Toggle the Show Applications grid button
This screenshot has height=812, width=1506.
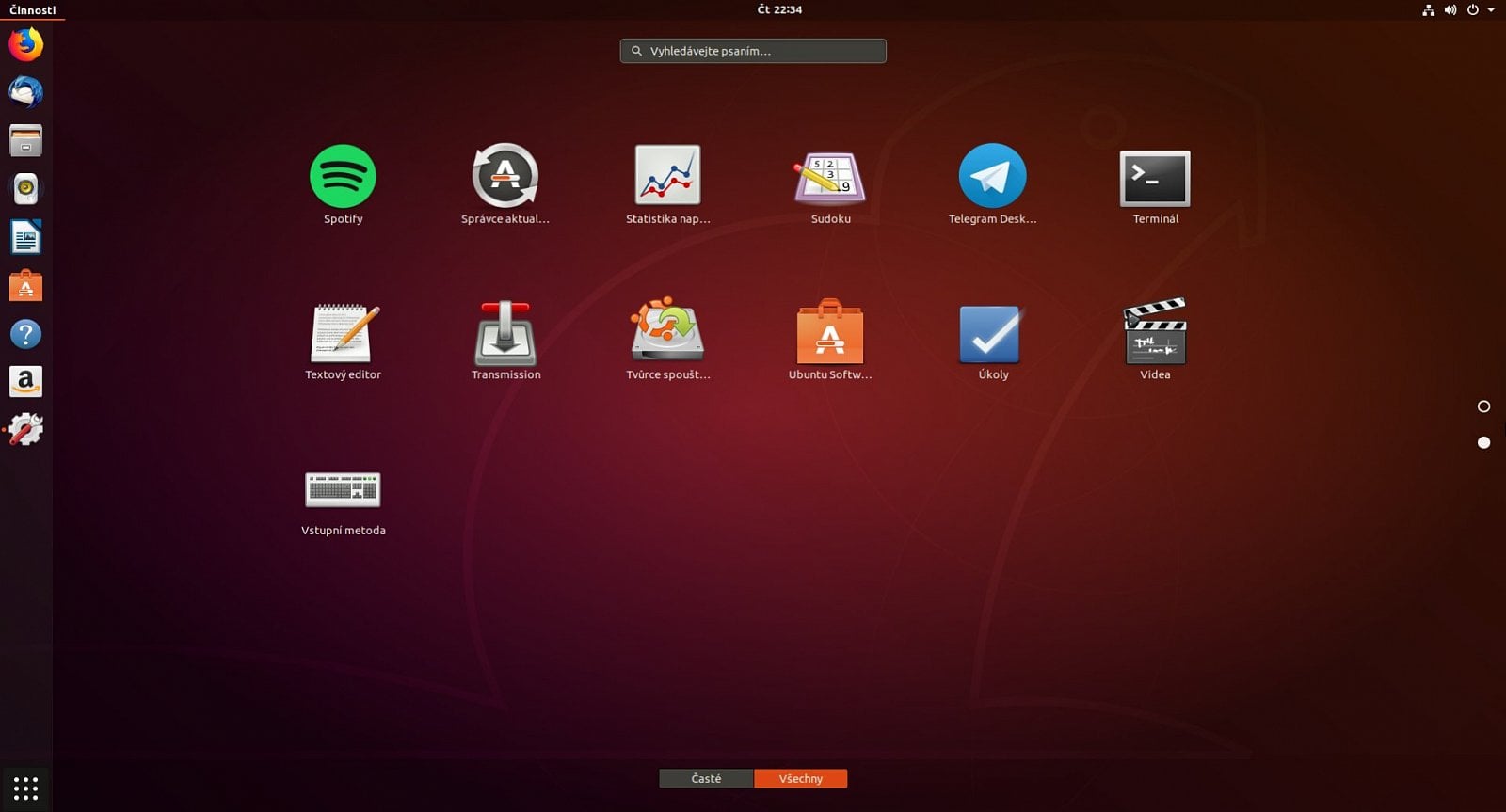coord(25,788)
